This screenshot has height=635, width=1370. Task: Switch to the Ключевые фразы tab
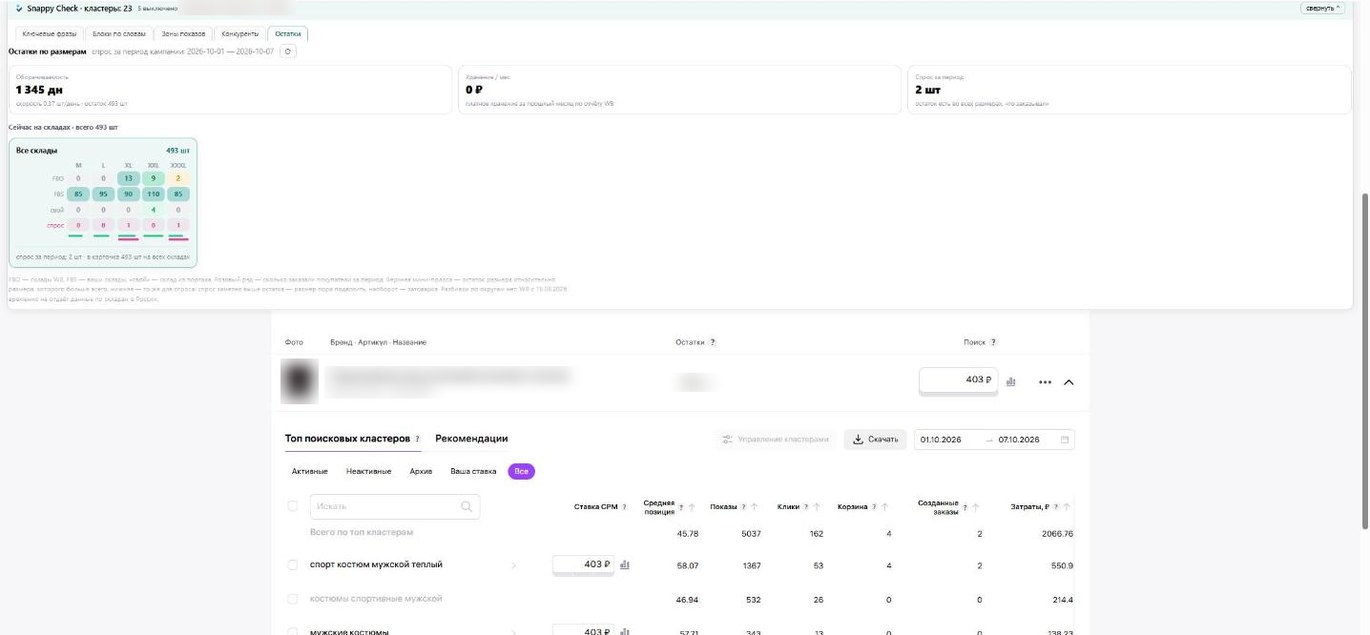click(x=49, y=34)
